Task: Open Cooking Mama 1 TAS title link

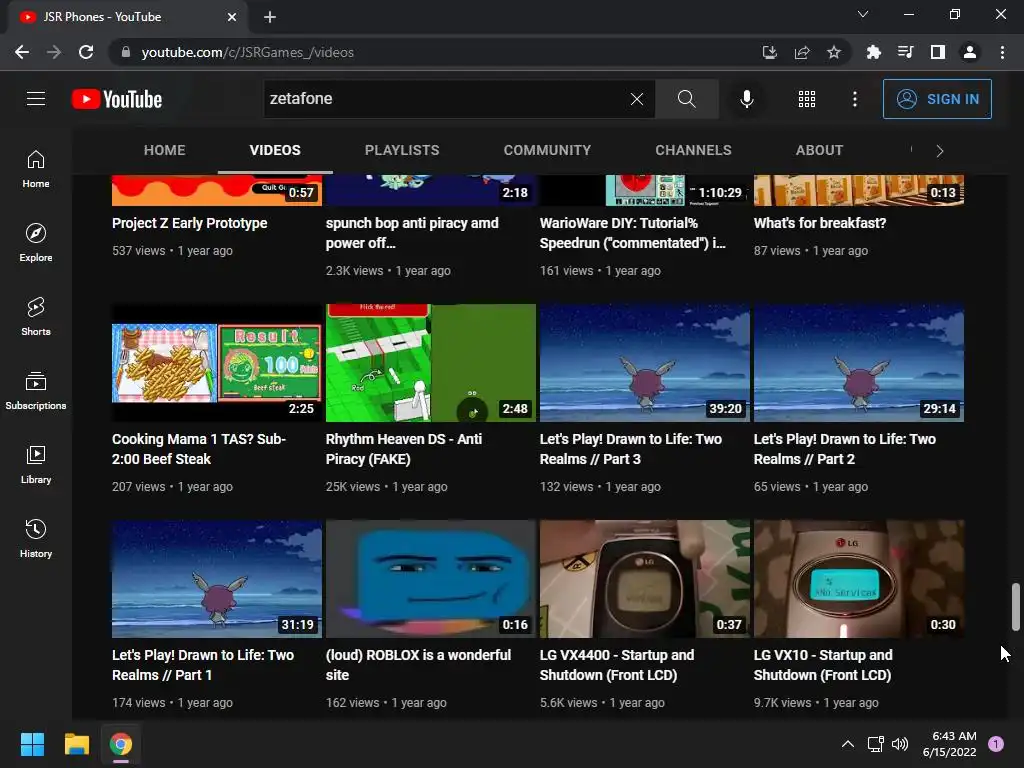Action: 199,449
